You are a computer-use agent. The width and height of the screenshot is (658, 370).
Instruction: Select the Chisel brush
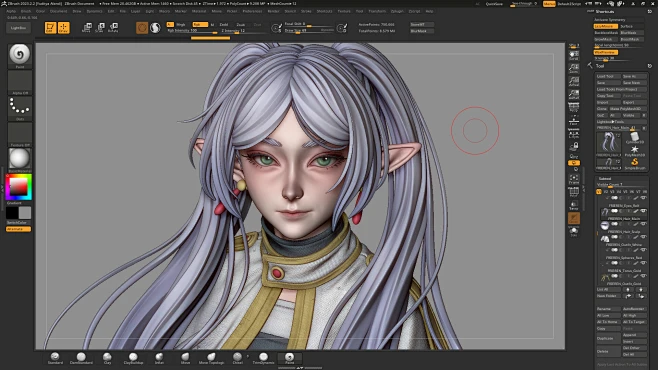[237, 358]
